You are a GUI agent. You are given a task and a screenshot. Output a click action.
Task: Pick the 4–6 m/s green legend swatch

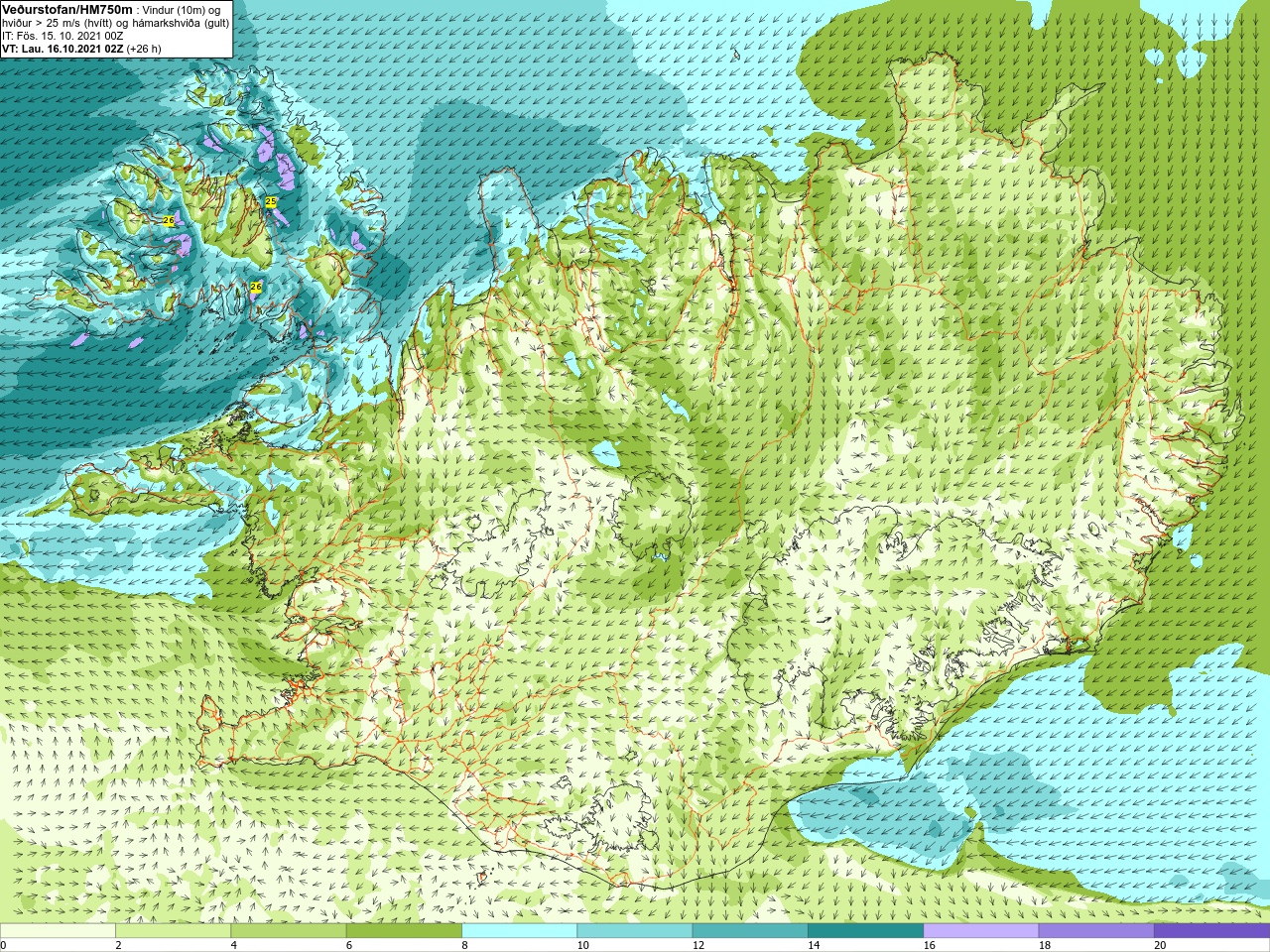click(289, 931)
